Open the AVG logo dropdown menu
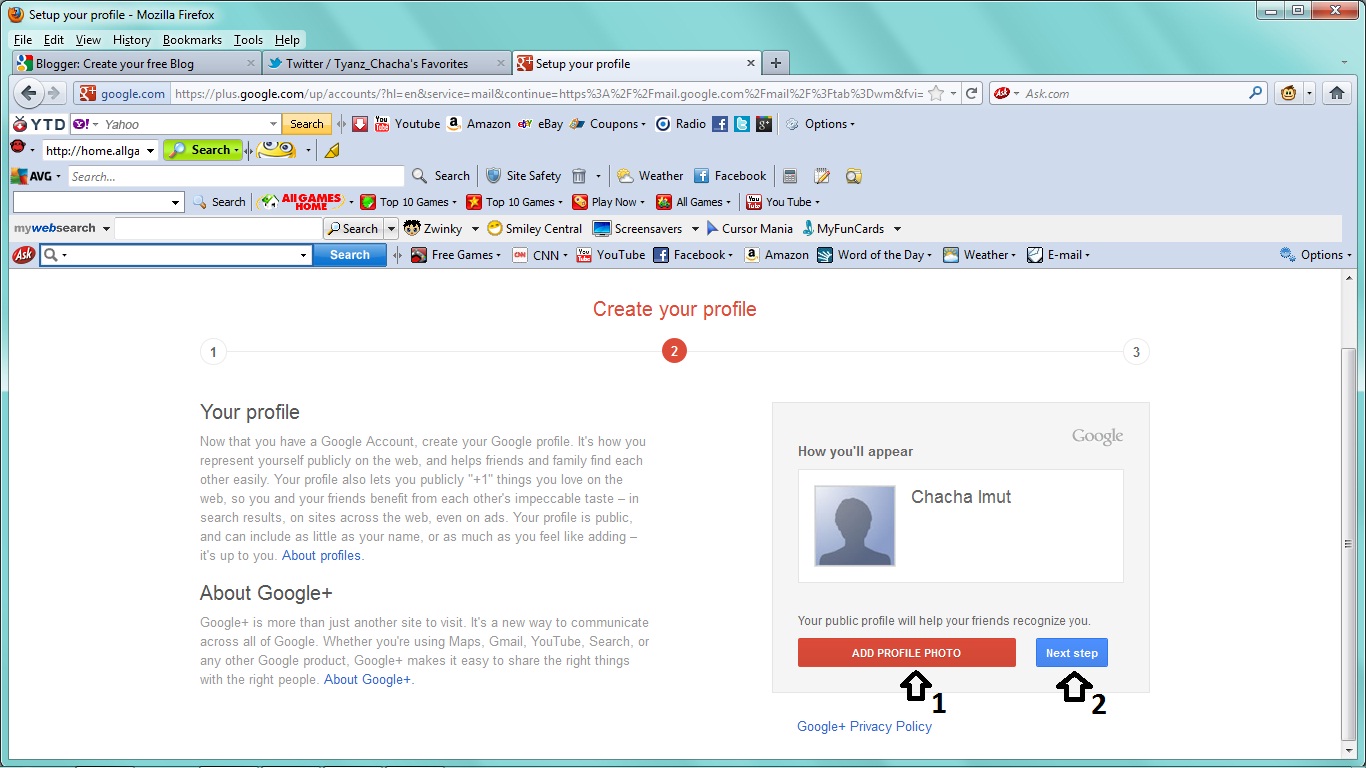The width and height of the screenshot is (1366, 768). point(36,176)
